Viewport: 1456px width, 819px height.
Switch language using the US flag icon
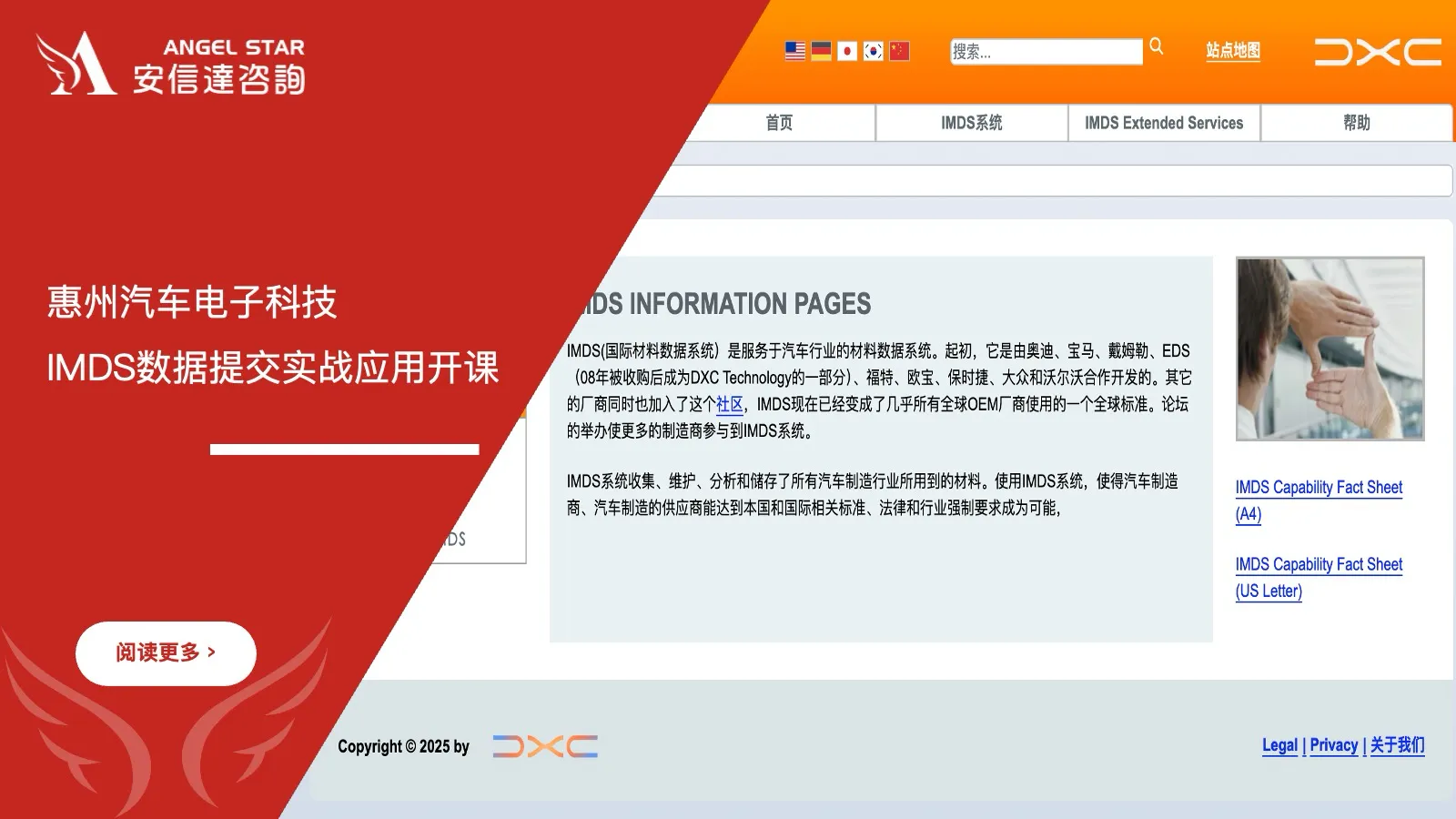click(794, 52)
